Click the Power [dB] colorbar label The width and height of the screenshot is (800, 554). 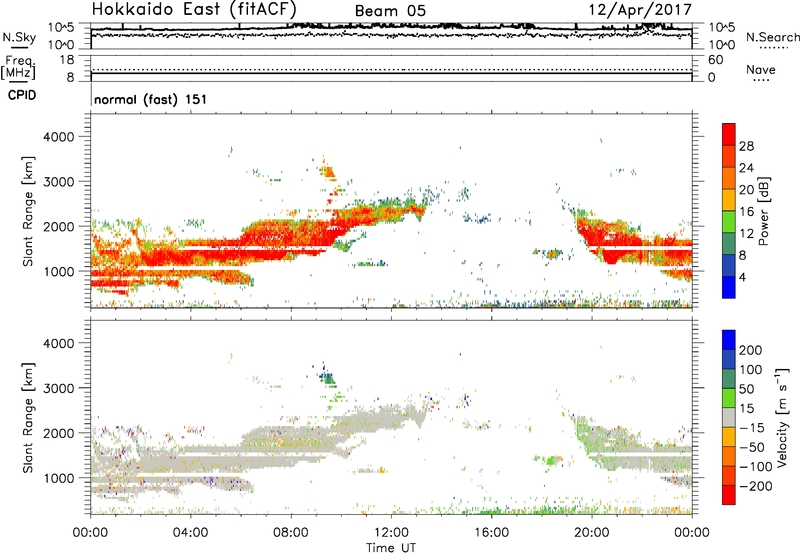pyautogui.click(x=764, y=211)
